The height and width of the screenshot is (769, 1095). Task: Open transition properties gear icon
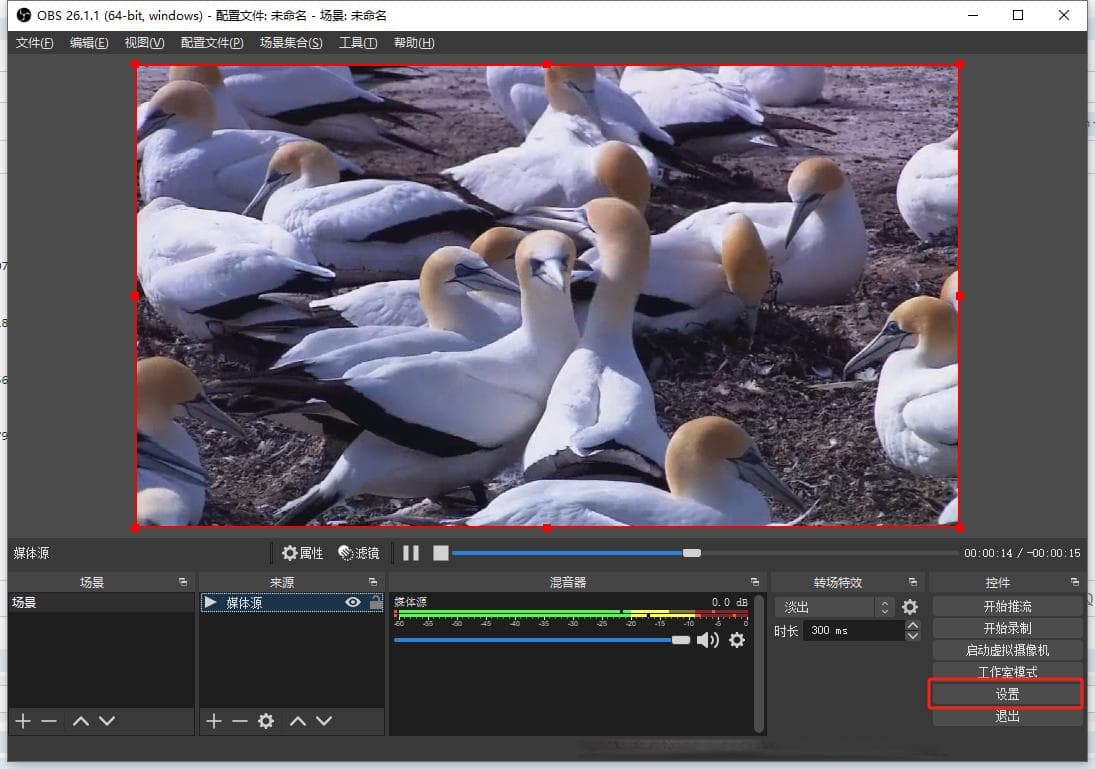point(910,607)
